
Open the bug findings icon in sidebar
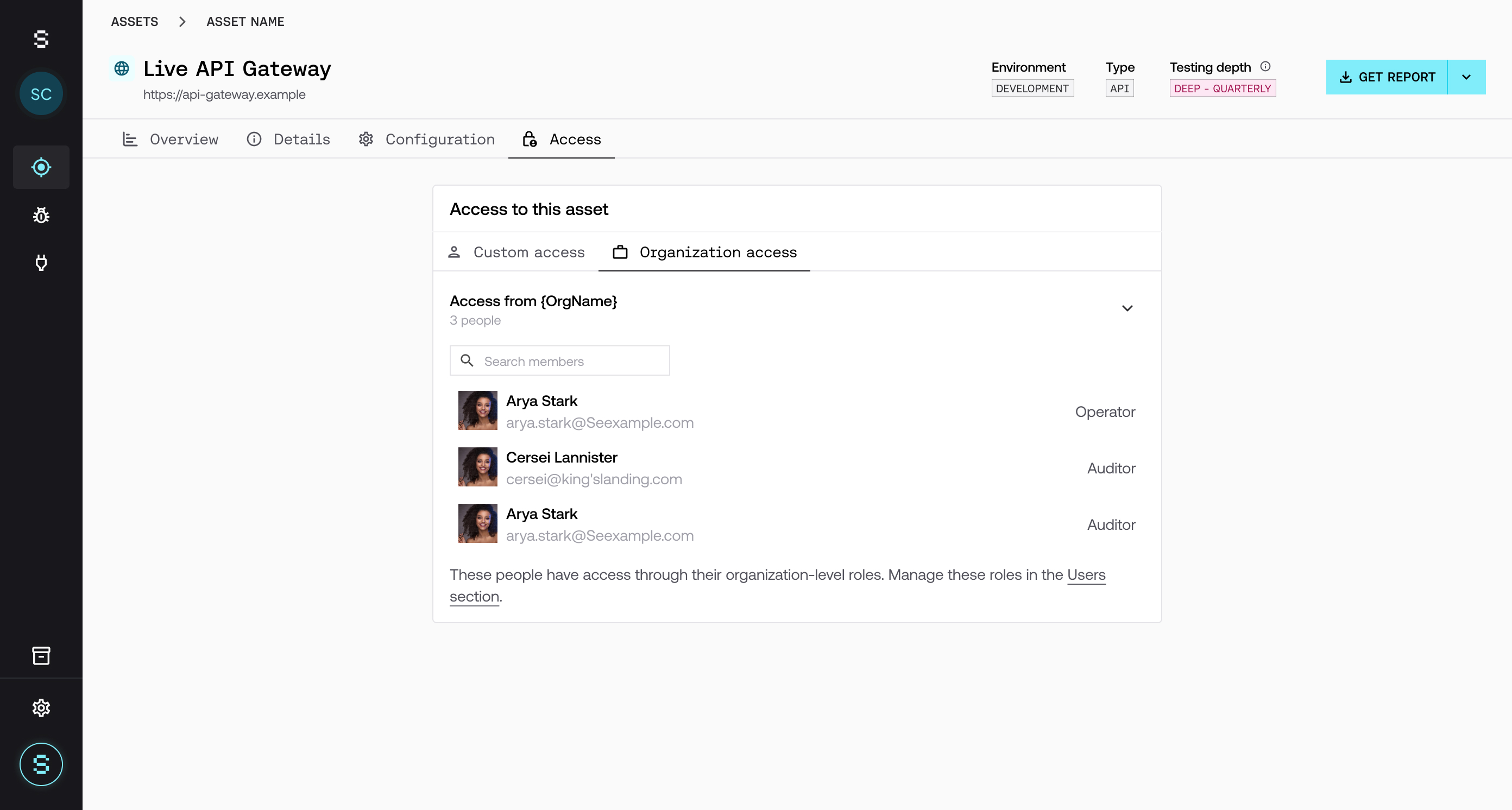pyautogui.click(x=41, y=215)
